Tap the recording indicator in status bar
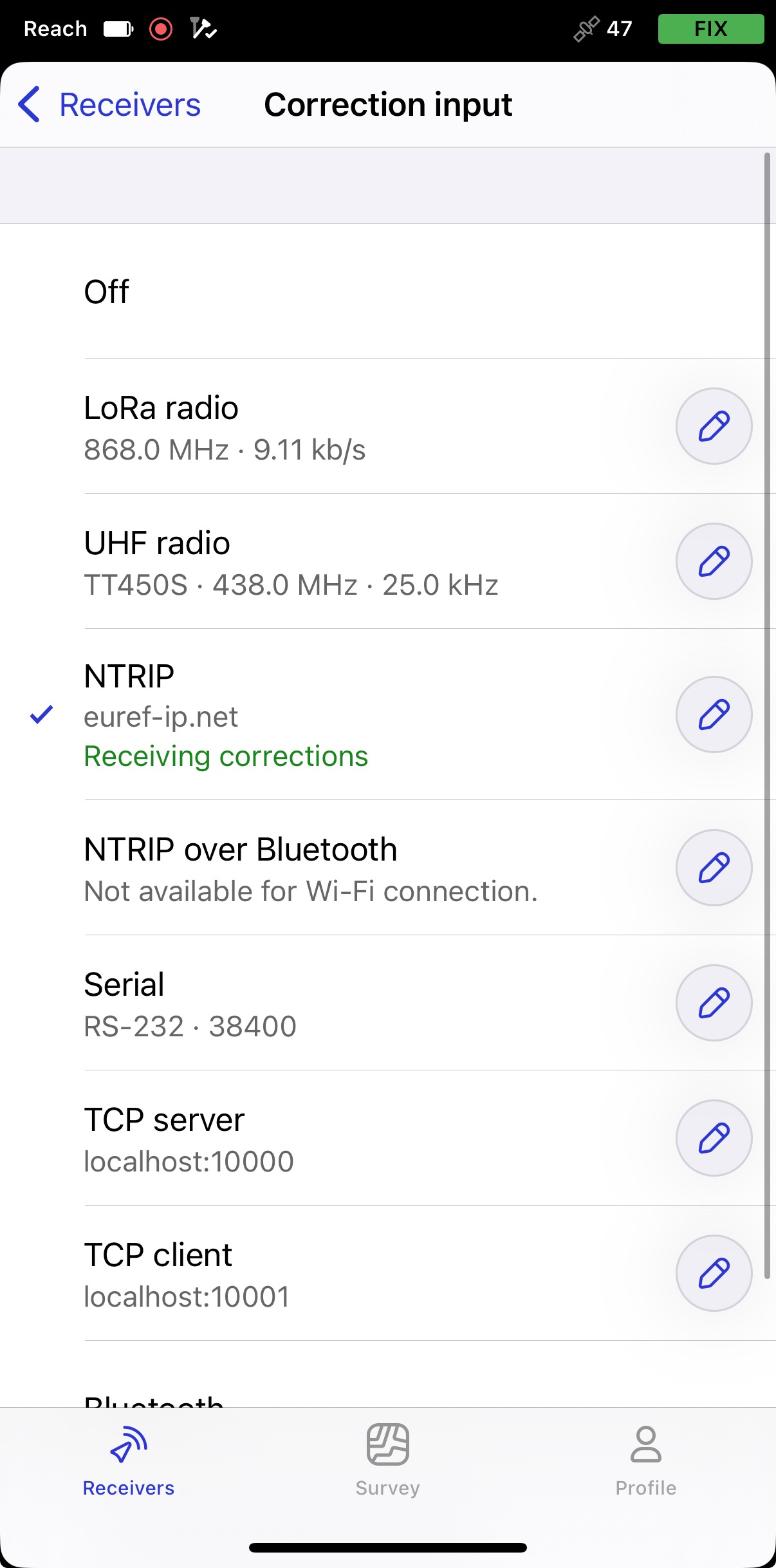The width and height of the screenshot is (776, 1568). [x=161, y=29]
